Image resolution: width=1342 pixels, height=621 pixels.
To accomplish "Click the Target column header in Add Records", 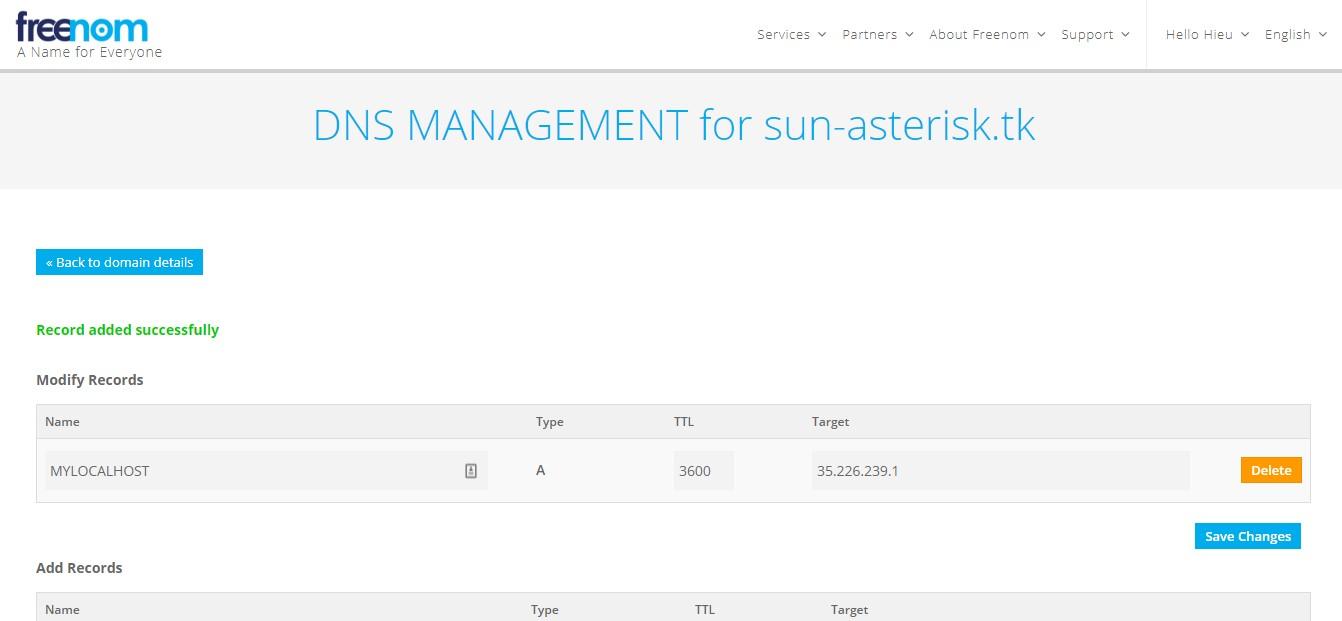I will pyautogui.click(x=849, y=610).
